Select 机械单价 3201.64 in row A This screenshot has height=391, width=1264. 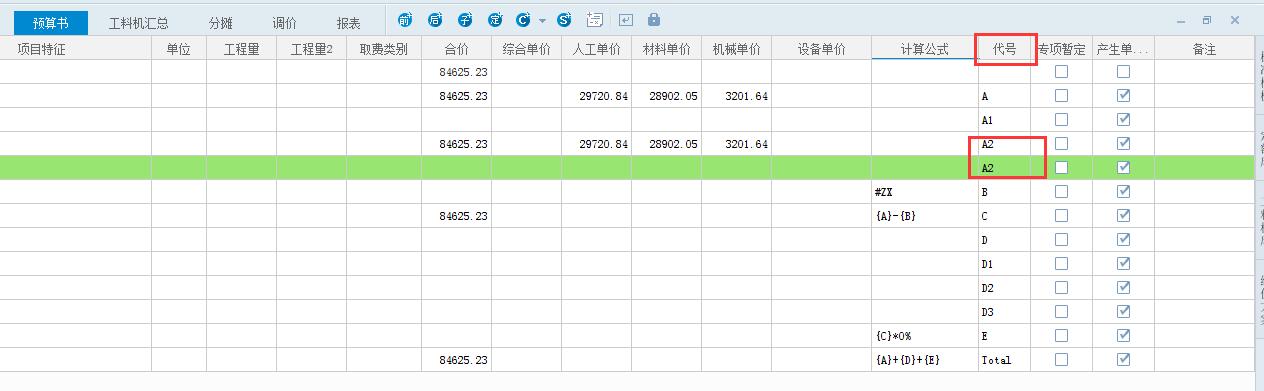[736, 96]
